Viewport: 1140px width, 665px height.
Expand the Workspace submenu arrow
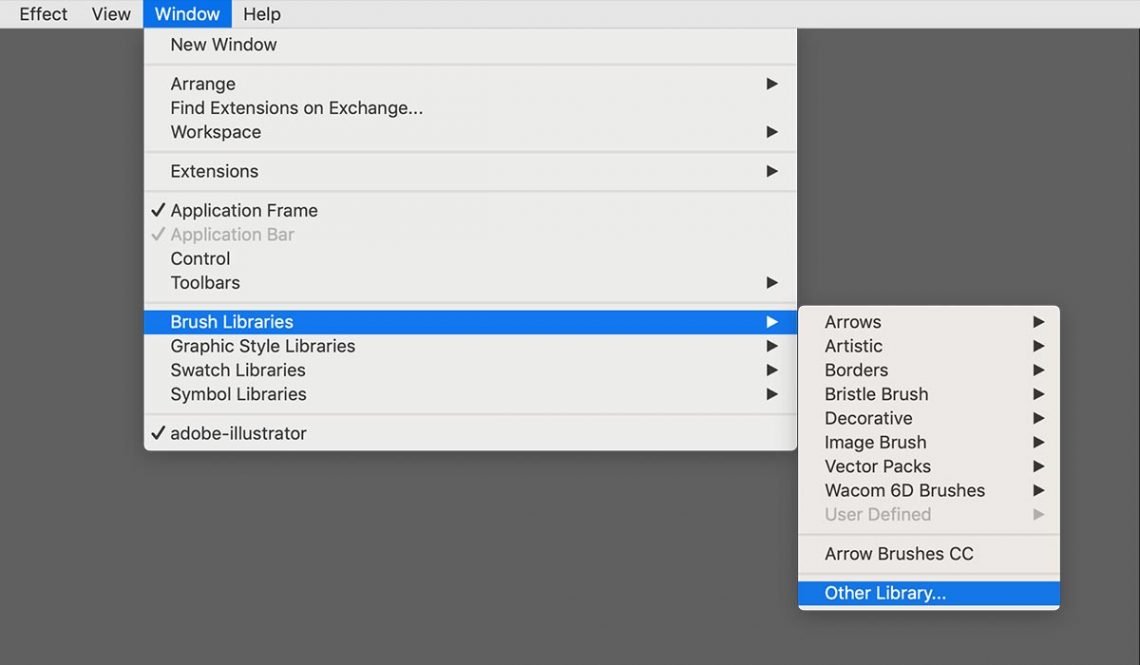click(770, 131)
